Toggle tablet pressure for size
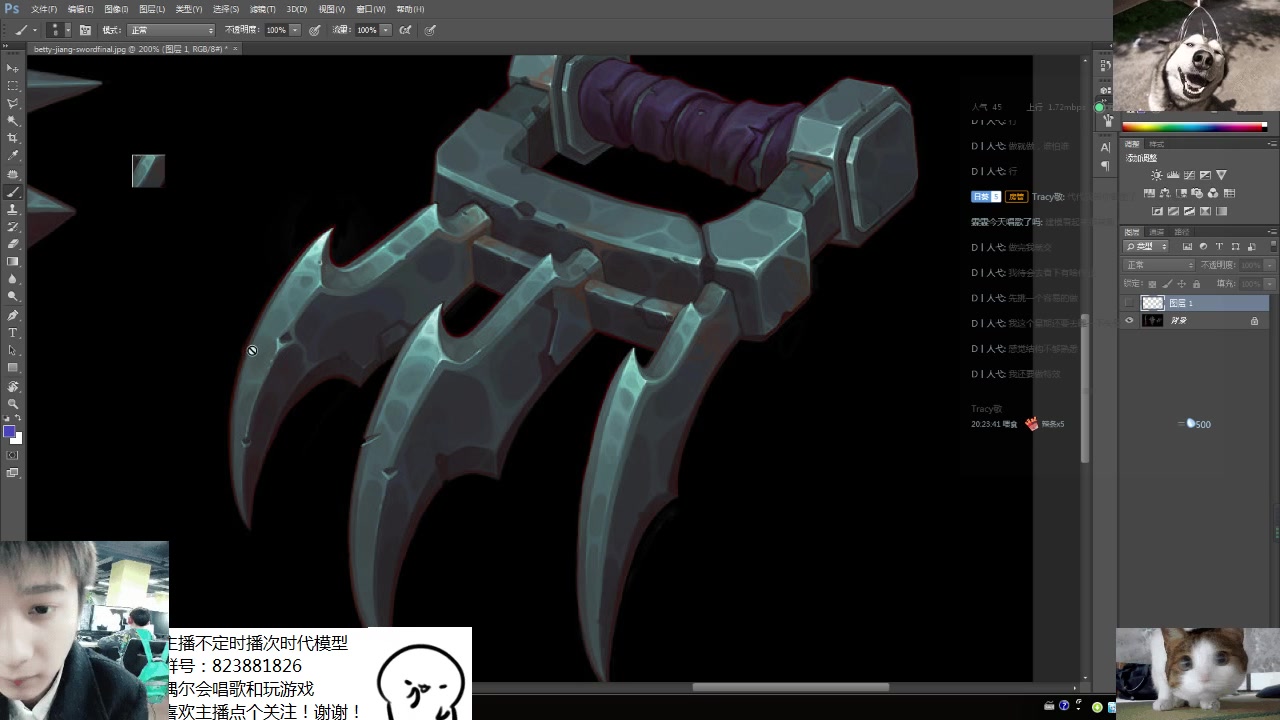The height and width of the screenshot is (720, 1280). tap(430, 30)
